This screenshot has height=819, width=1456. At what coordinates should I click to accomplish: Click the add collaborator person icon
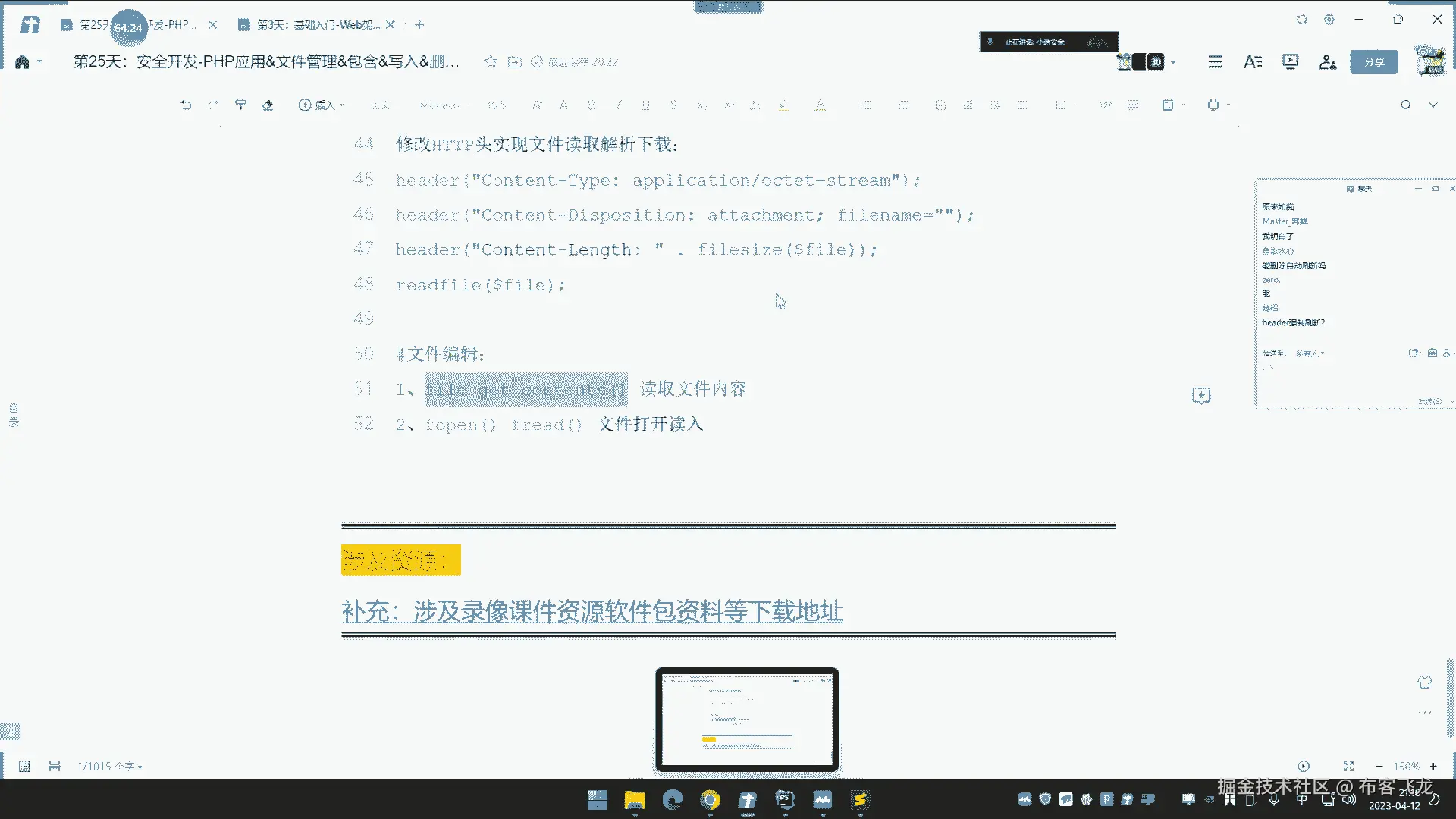point(1327,62)
